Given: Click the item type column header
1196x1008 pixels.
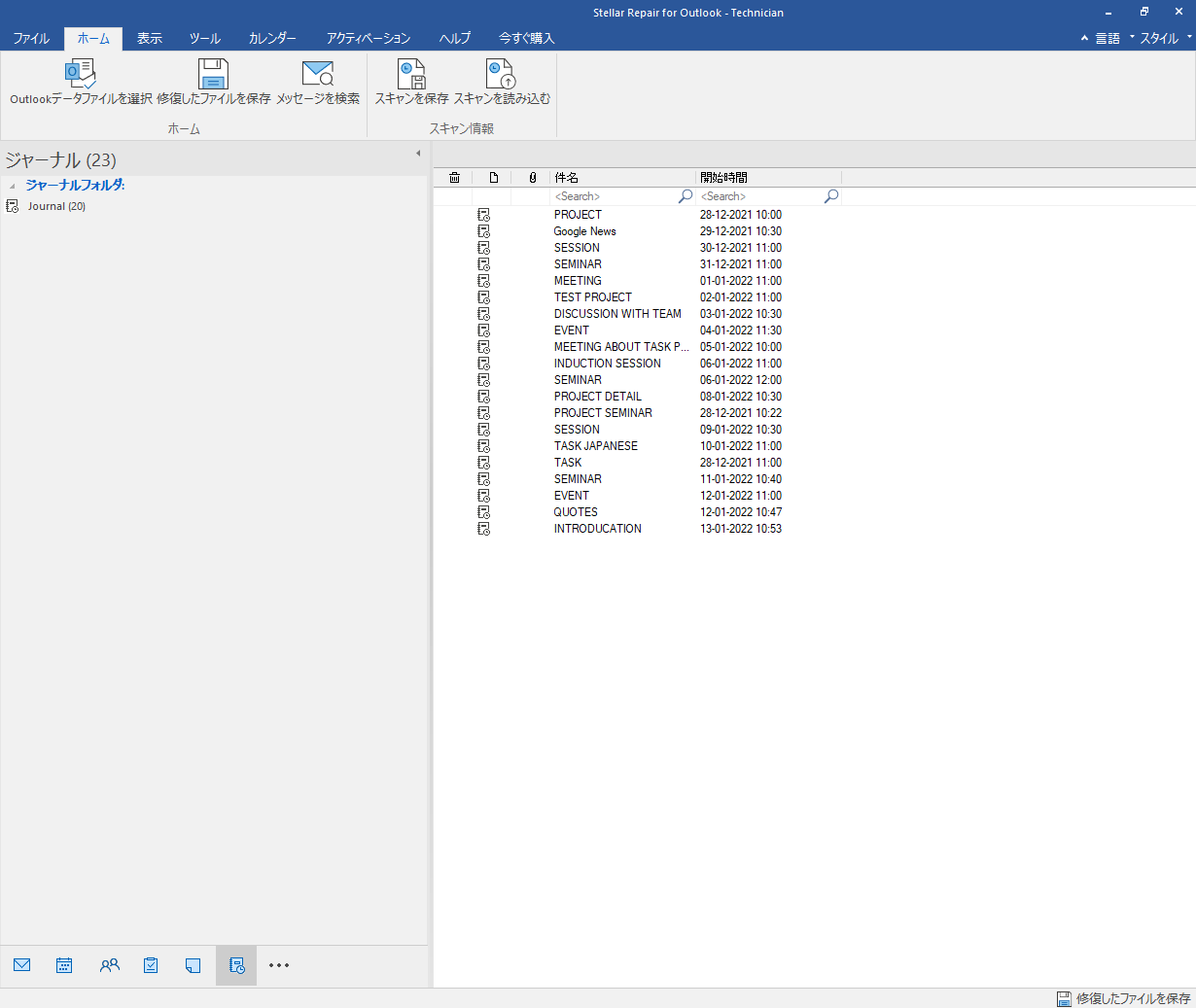Looking at the screenshot, I should (x=494, y=177).
